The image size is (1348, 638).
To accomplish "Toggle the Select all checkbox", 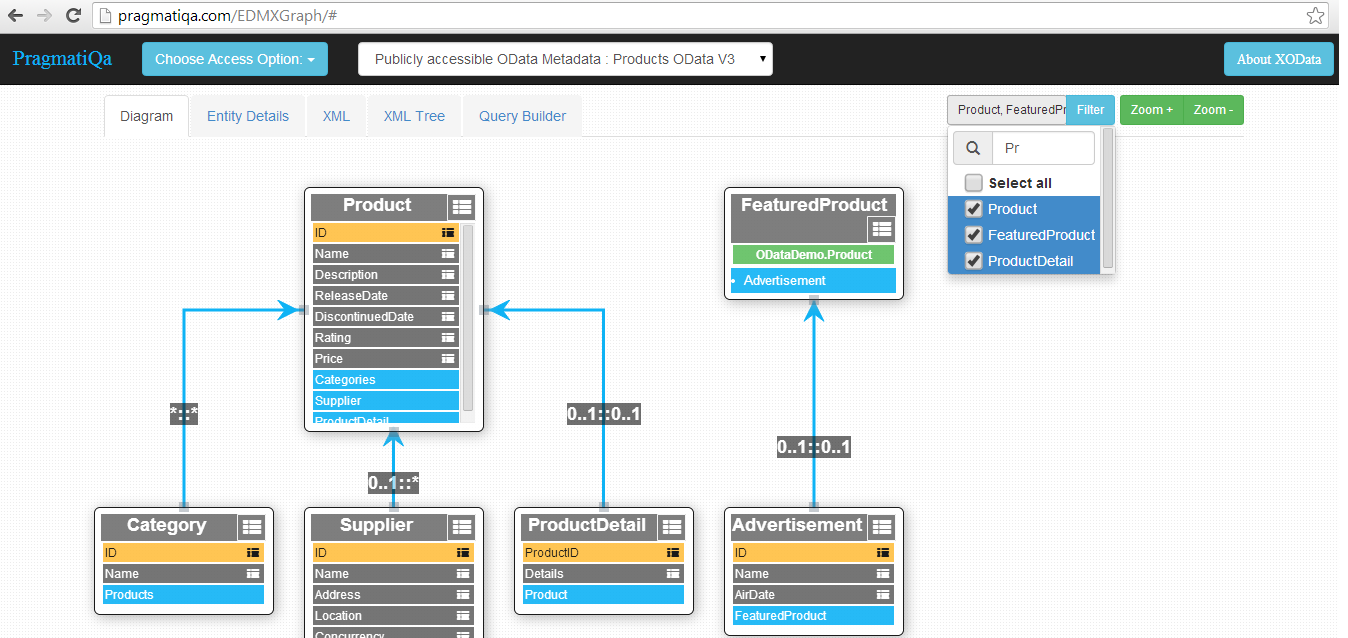I will pos(971,182).
